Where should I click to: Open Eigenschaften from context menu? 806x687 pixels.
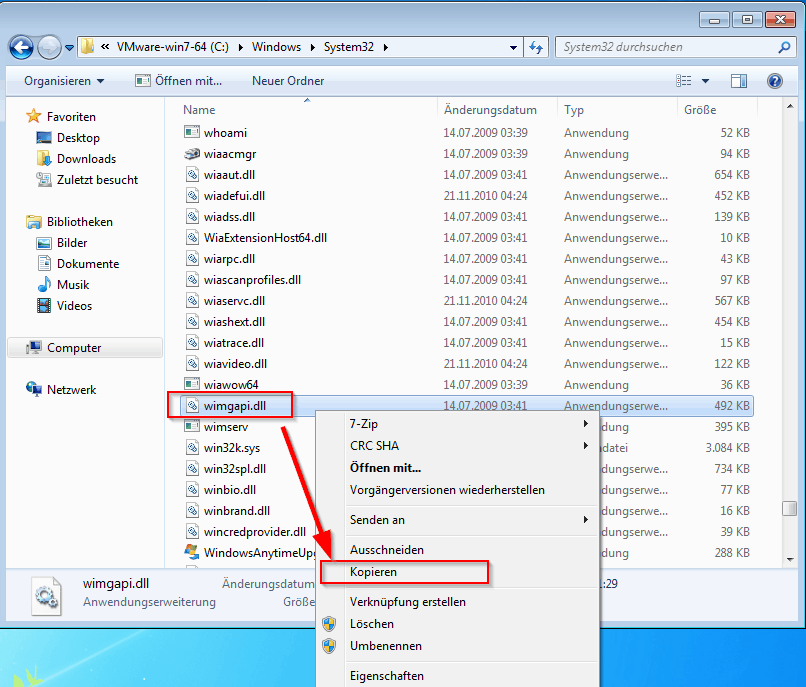(x=458, y=676)
